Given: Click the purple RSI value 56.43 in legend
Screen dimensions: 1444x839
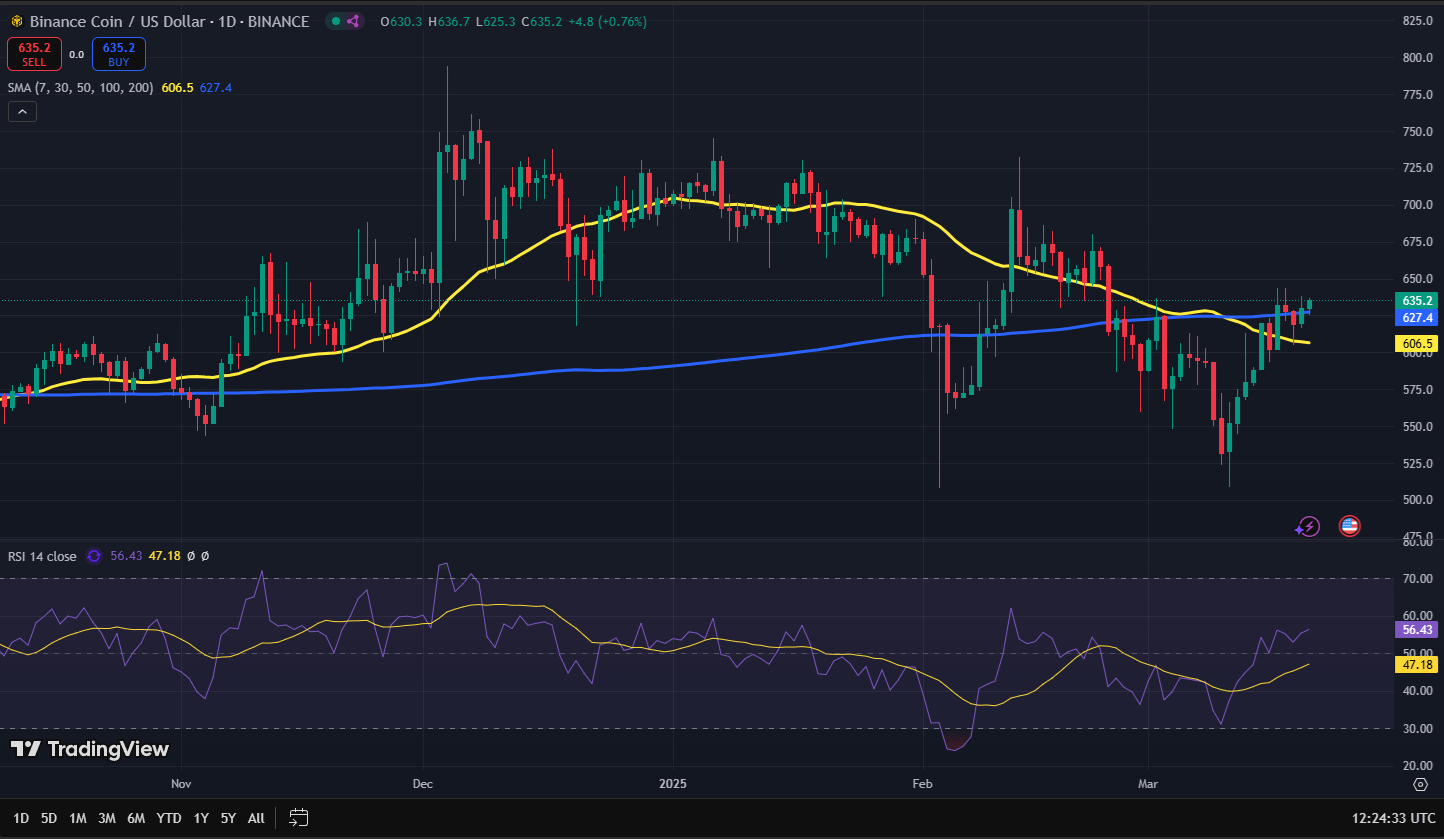Looking at the screenshot, I should 126,556.
